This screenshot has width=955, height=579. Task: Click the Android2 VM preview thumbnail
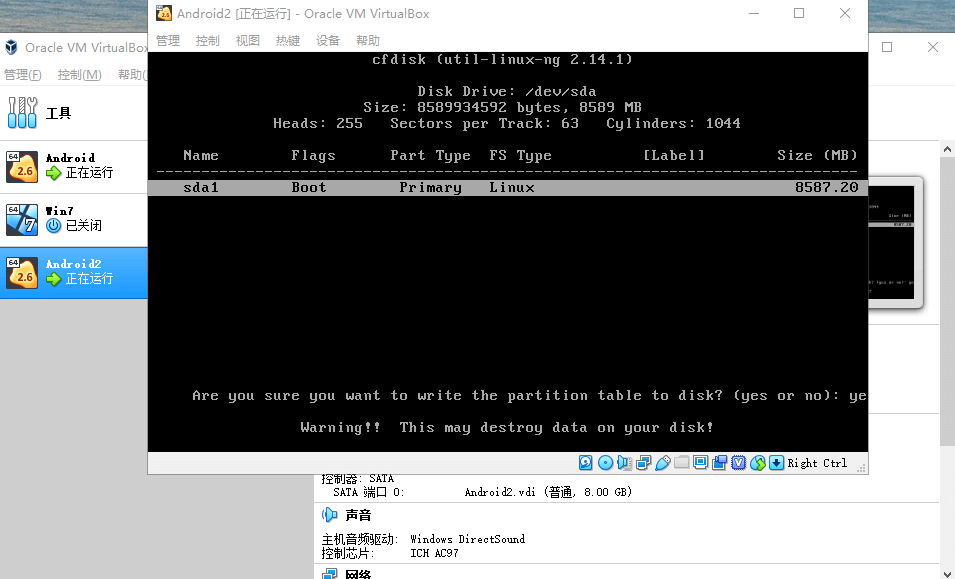(x=894, y=242)
